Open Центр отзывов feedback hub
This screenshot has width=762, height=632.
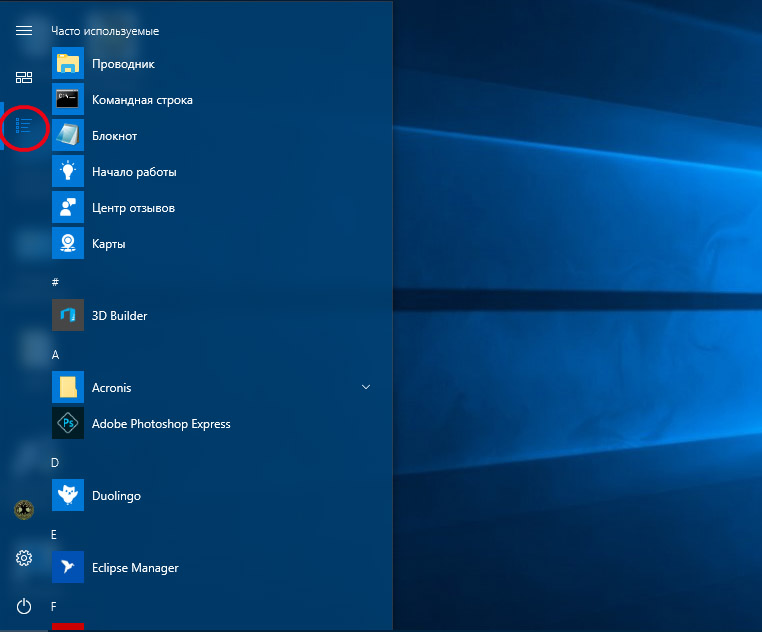[x=212, y=208]
